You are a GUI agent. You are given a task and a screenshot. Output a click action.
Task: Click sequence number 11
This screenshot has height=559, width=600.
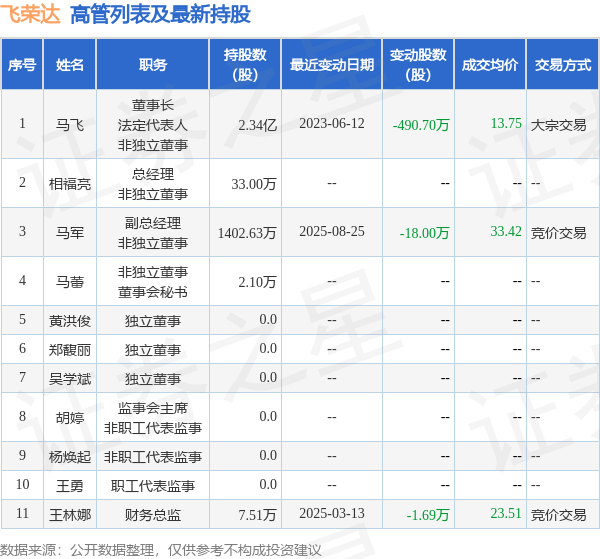(x=22, y=513)
